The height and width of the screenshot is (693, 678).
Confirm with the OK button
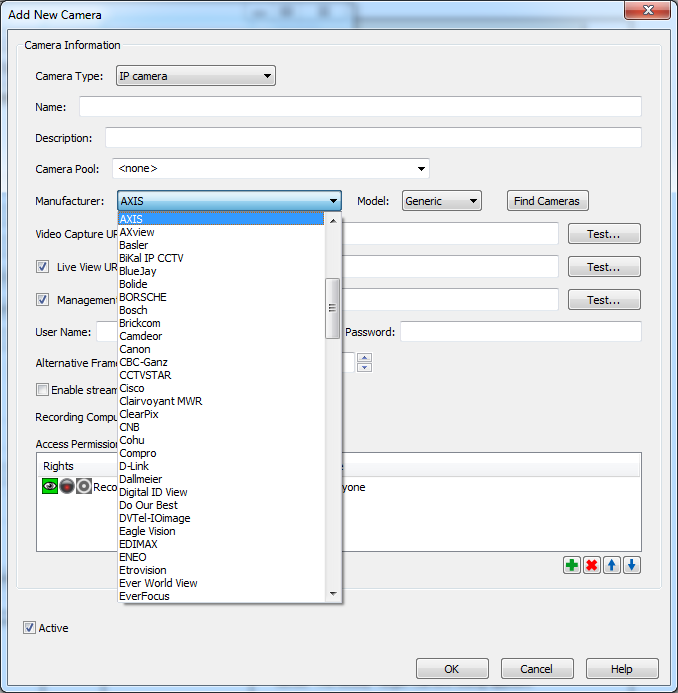coord(452,668)
